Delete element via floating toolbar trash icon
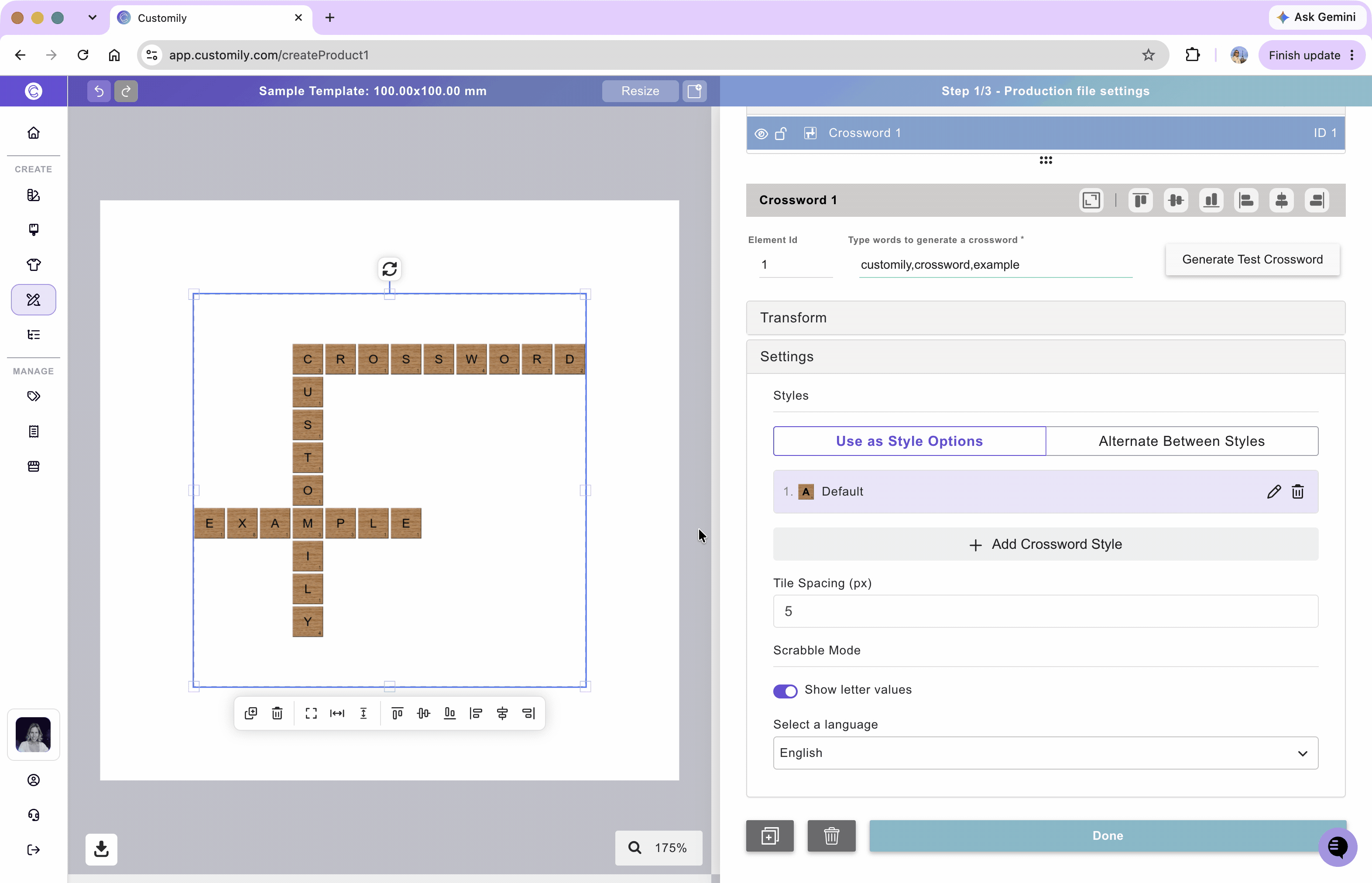This screenshot has width=1372, height=883. point(277,713)
